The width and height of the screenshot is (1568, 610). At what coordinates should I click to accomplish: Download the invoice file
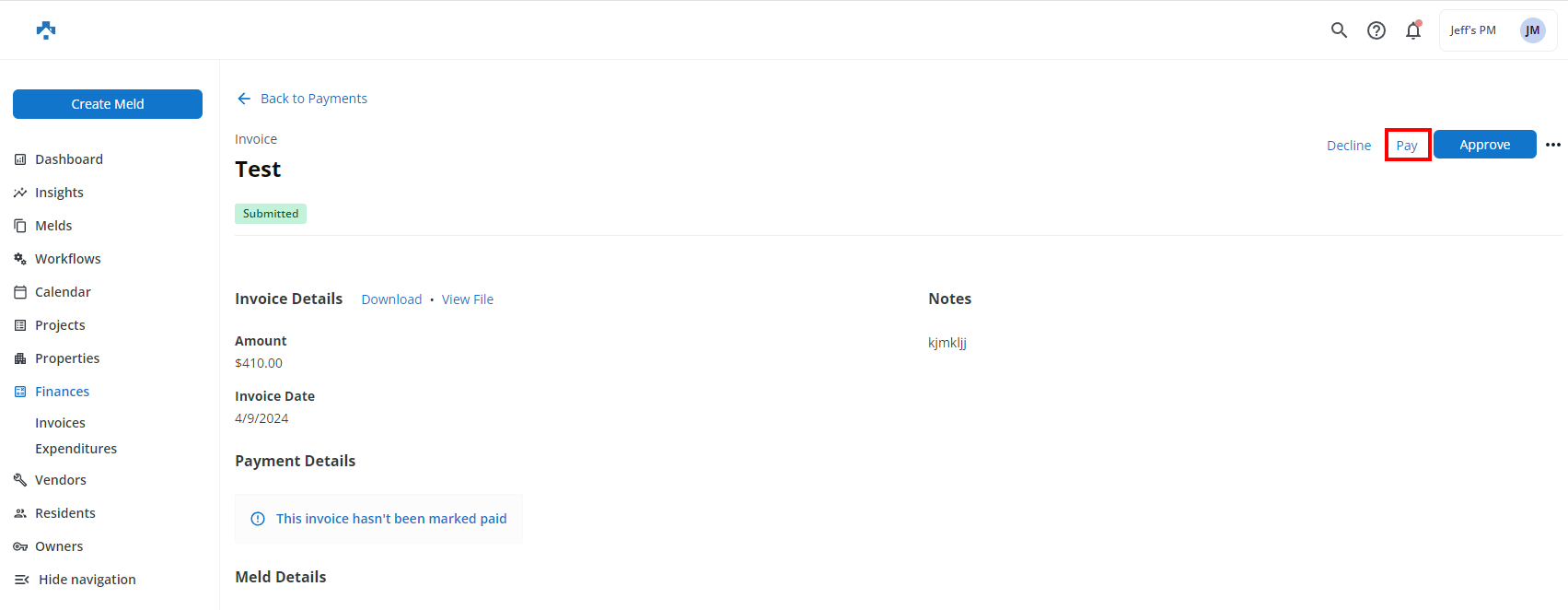(391, 299)
